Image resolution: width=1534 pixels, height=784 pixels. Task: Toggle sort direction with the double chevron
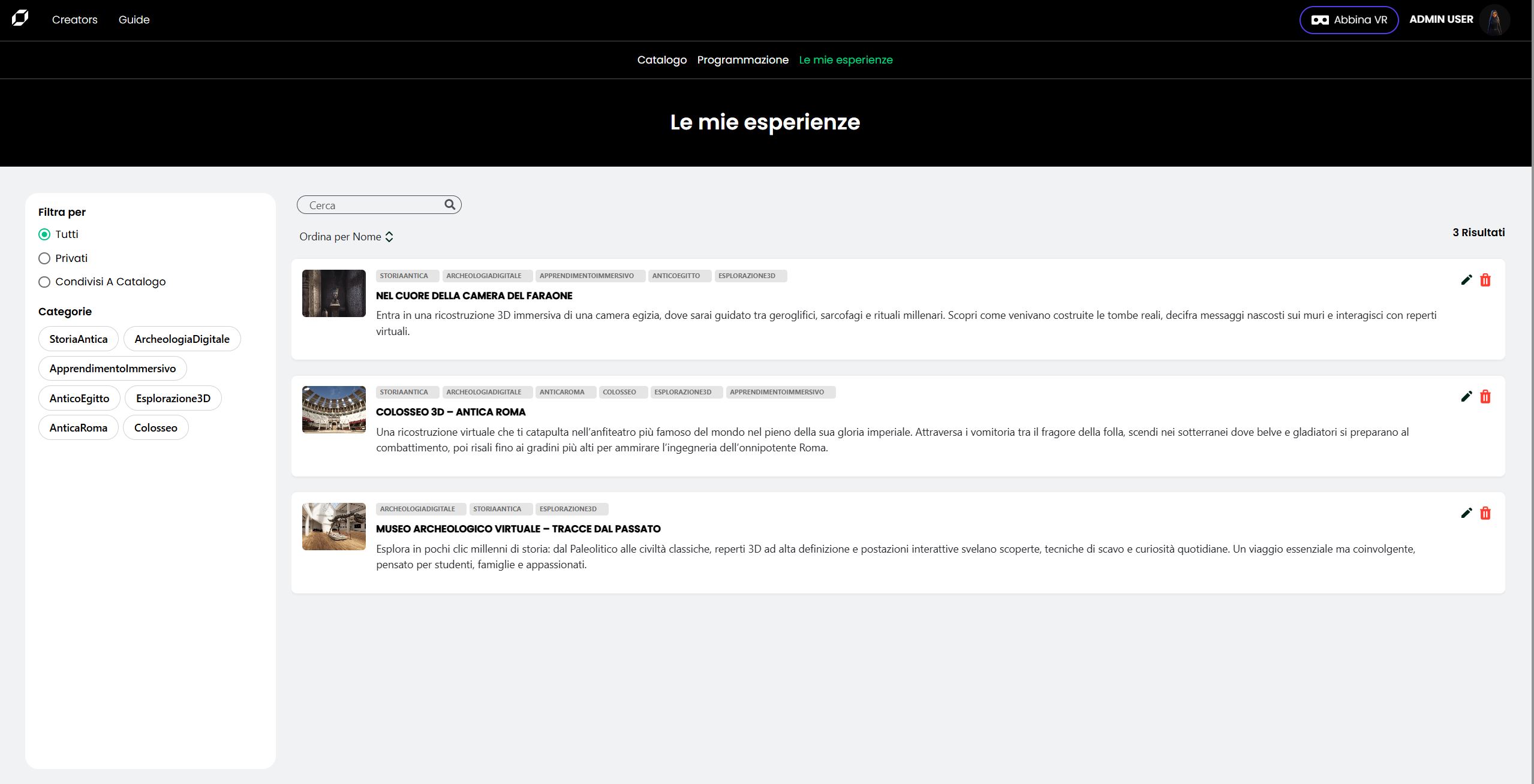pos(389,236)
